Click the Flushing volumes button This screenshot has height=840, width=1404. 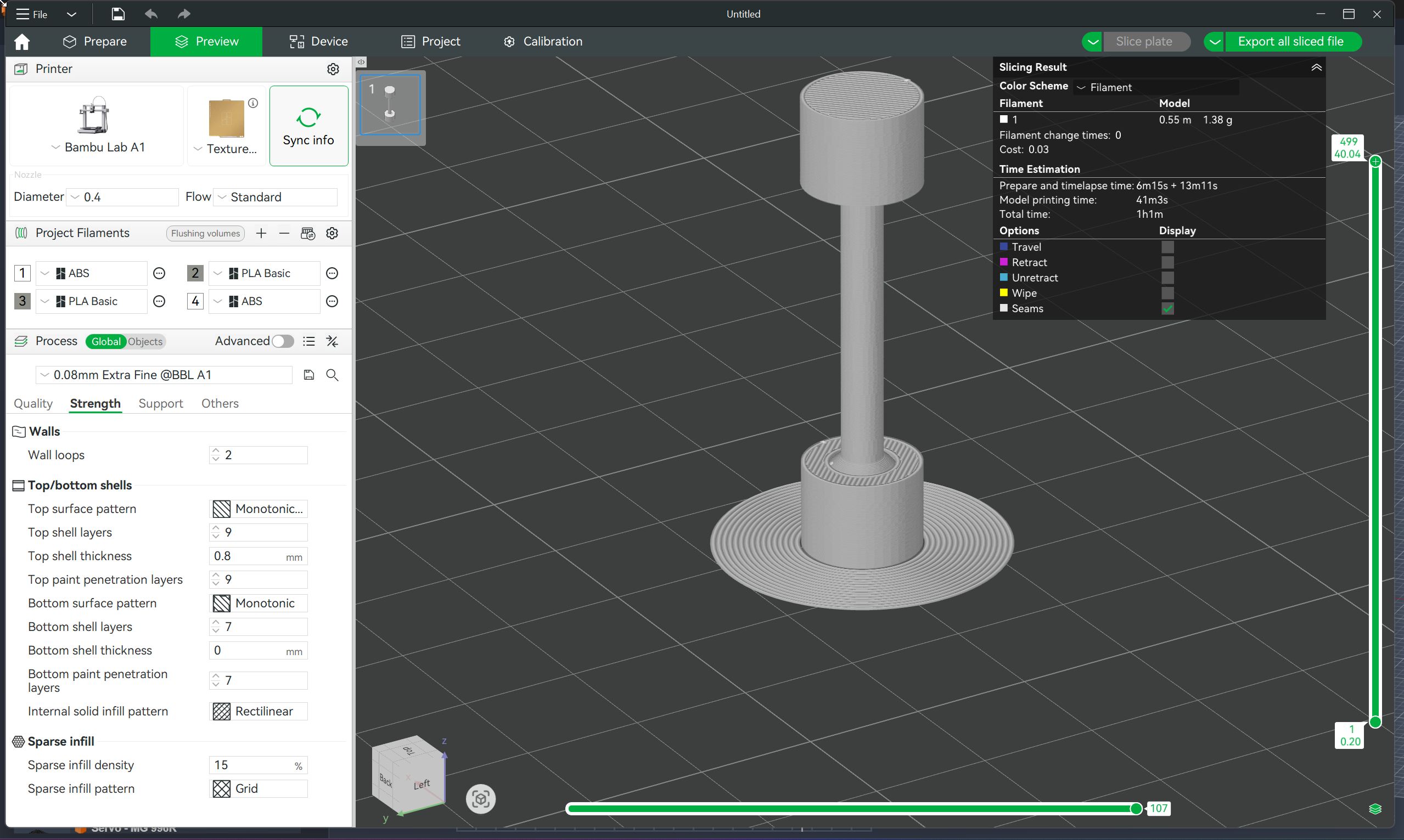pyautogui.click(x=205, y=233)
